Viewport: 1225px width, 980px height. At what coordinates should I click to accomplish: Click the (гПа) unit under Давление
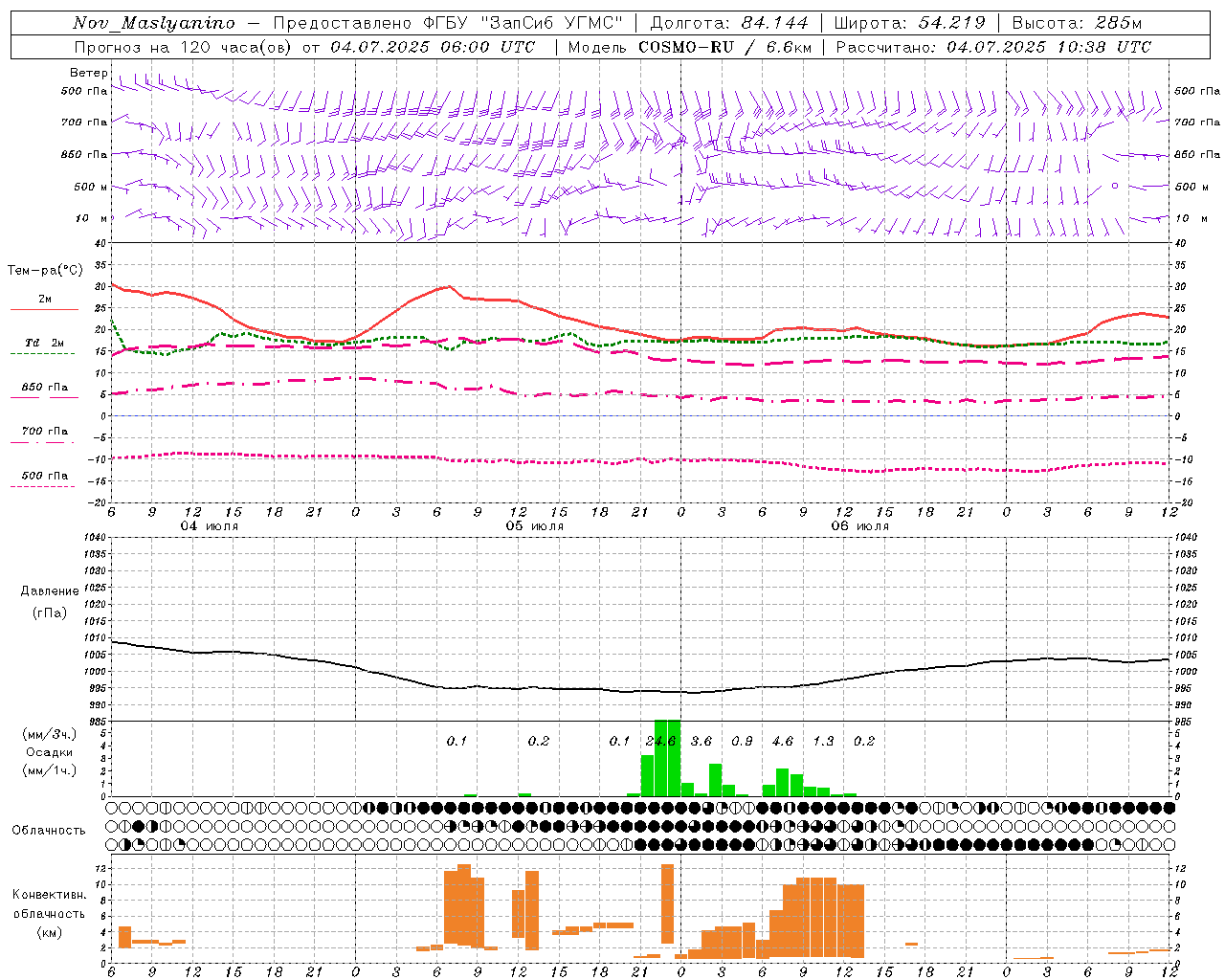pyautogui.click(x=50, y=612)
